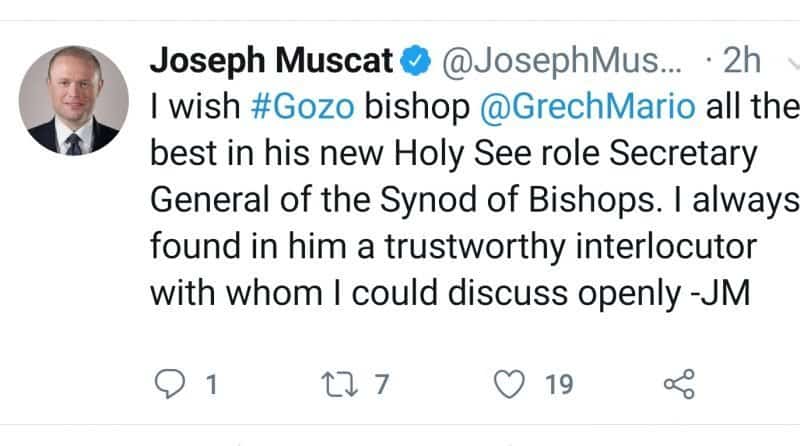
Task: Open Joseph Muscat's profile photo
Action: tap(73, 100)
